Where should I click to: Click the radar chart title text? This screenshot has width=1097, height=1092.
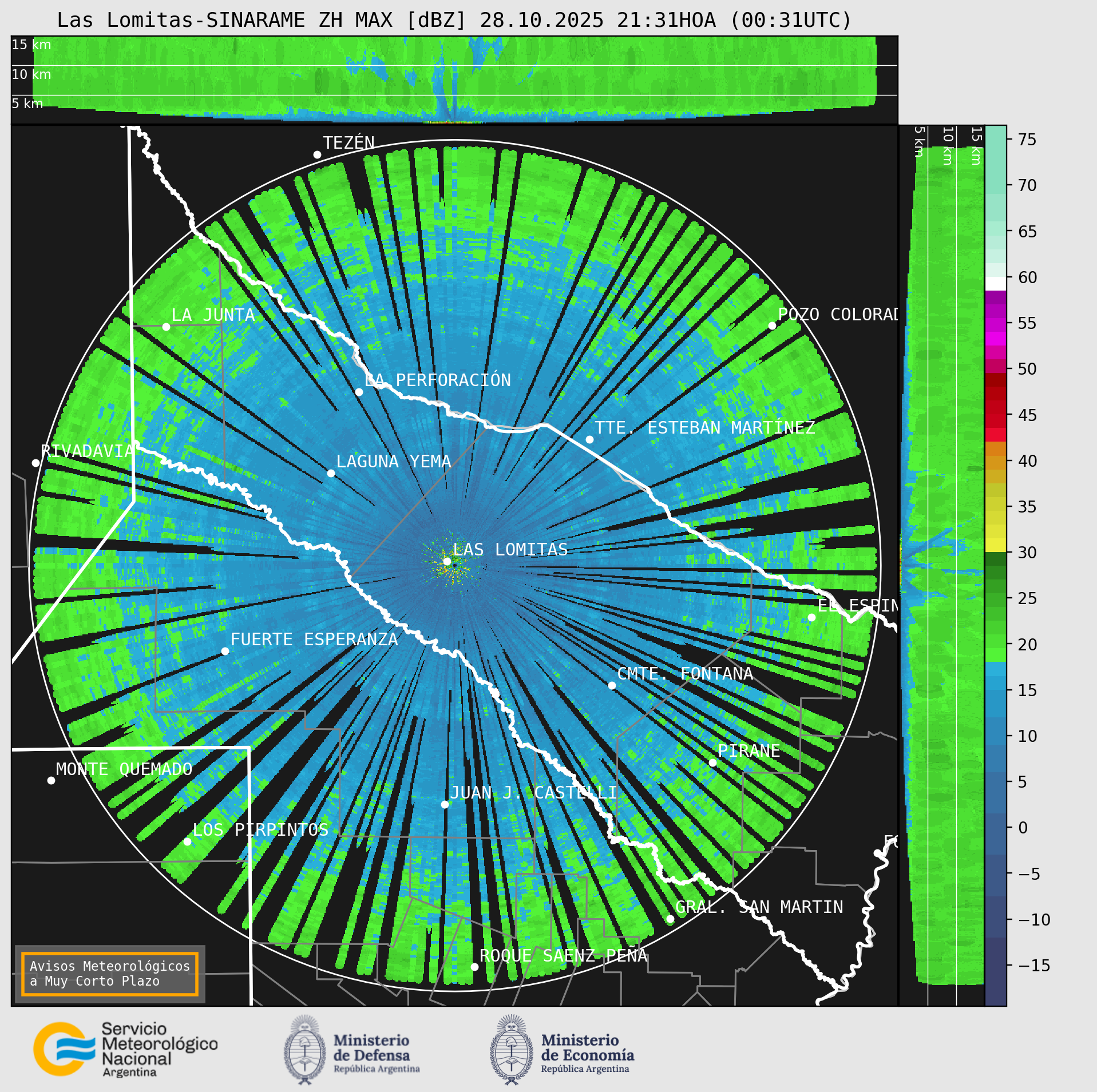454,20
